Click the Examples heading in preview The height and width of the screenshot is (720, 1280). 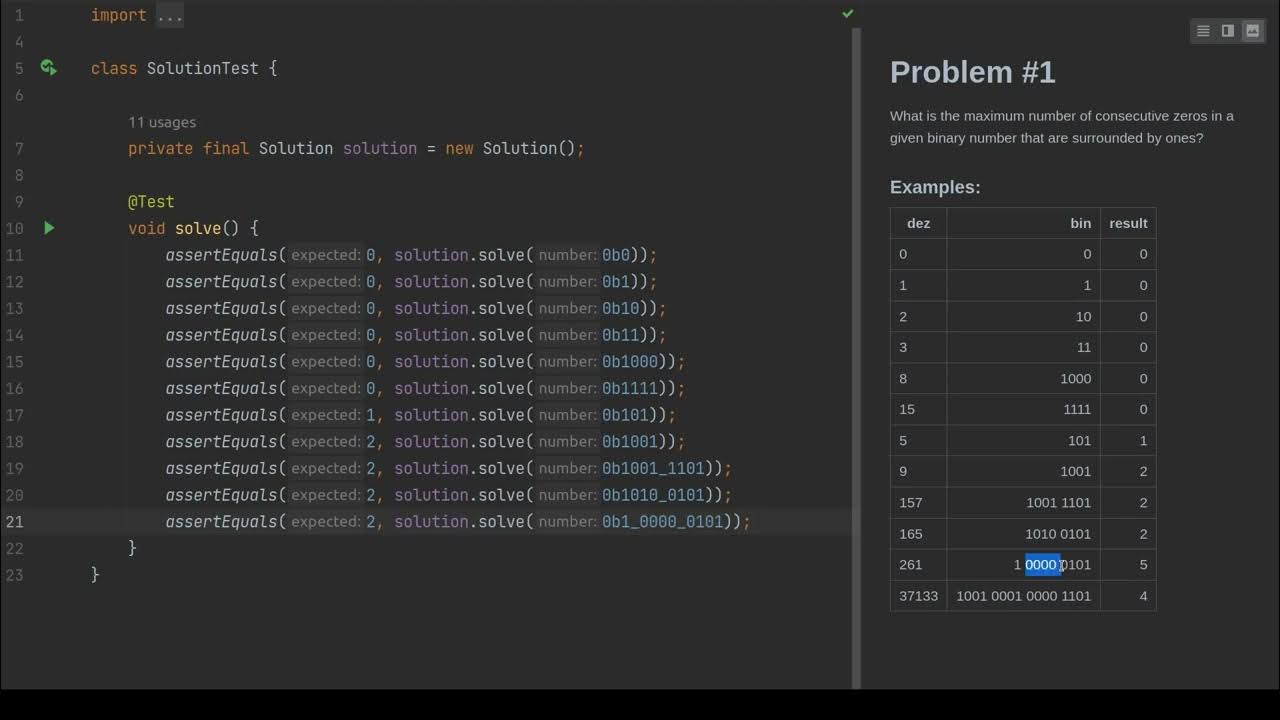935,187
